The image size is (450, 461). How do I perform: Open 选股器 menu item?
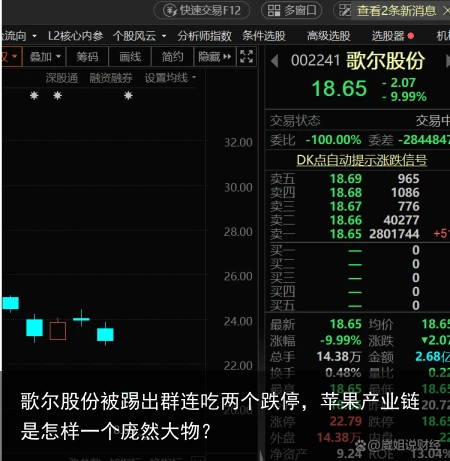tap(388, 36)
